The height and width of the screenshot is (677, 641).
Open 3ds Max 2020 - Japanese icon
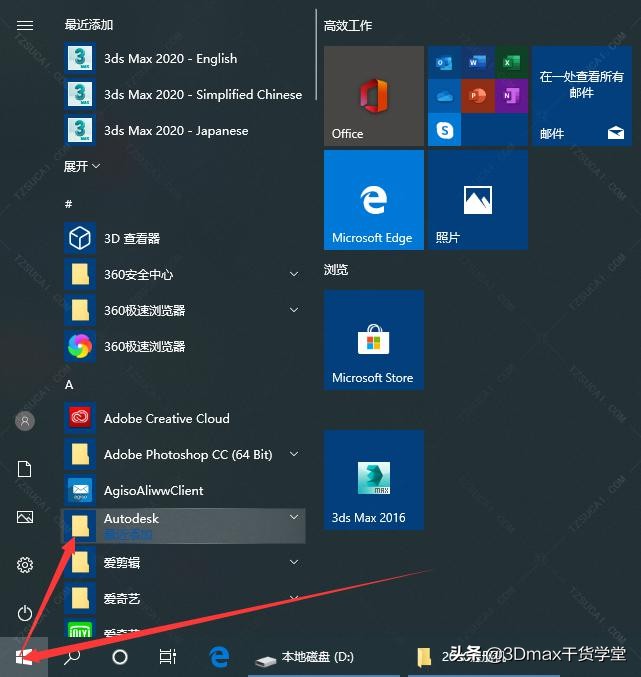(x=80, y=130)
